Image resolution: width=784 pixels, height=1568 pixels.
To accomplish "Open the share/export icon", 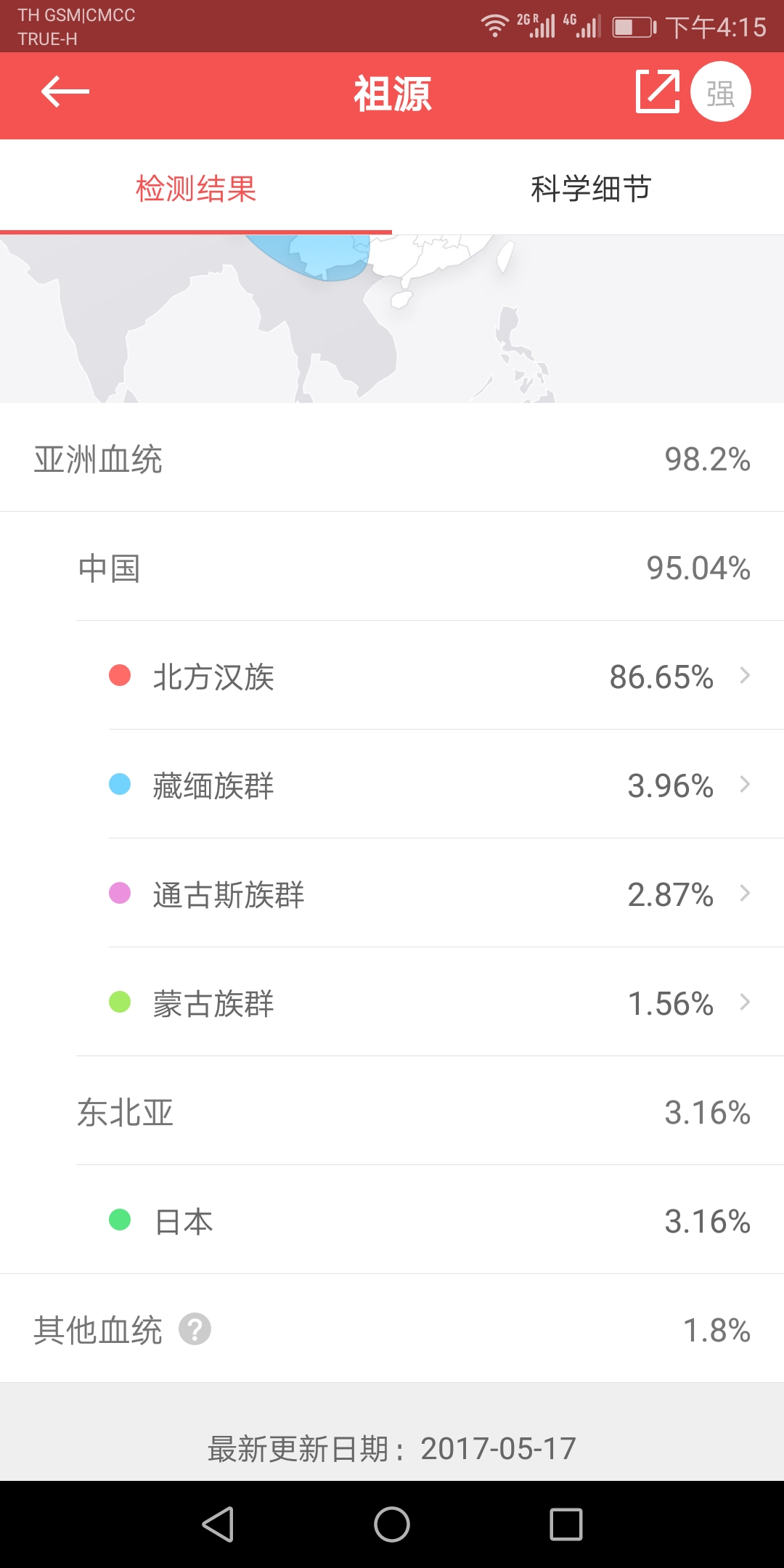I will pos(657,92).
